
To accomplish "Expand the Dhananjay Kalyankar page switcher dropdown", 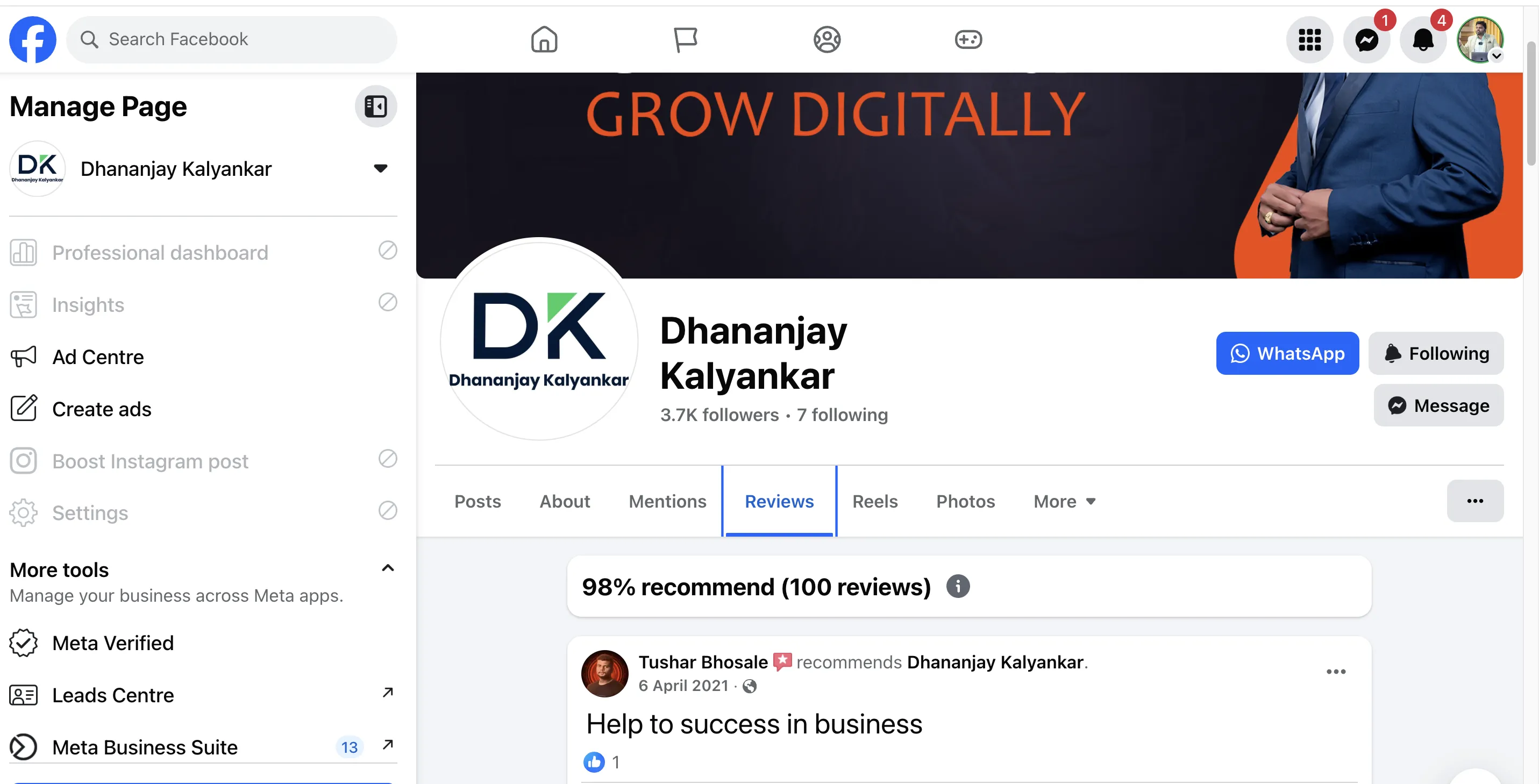I will point(381,168).
